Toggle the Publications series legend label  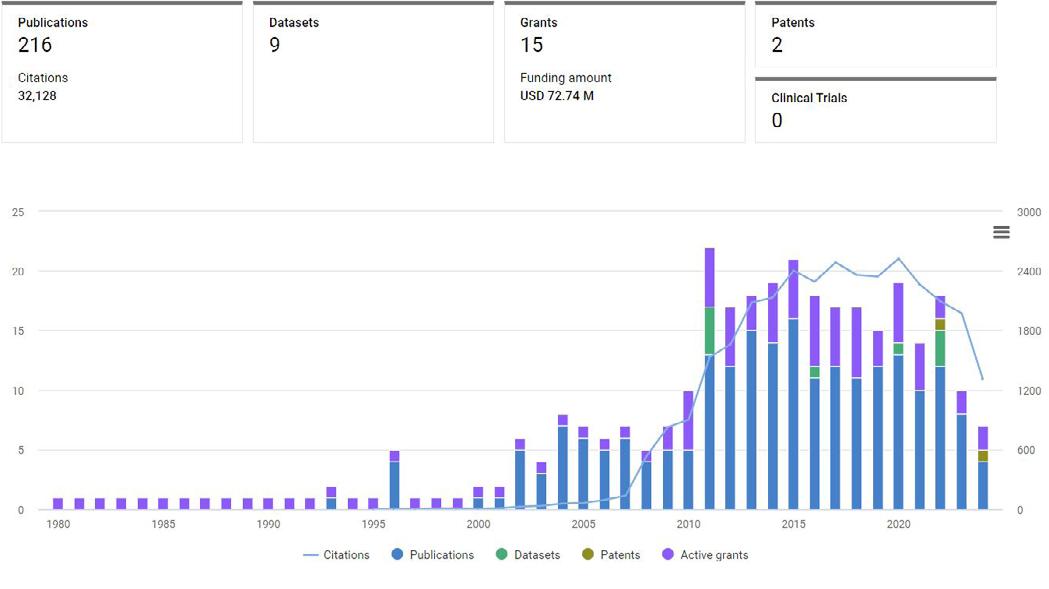(441, 555)
